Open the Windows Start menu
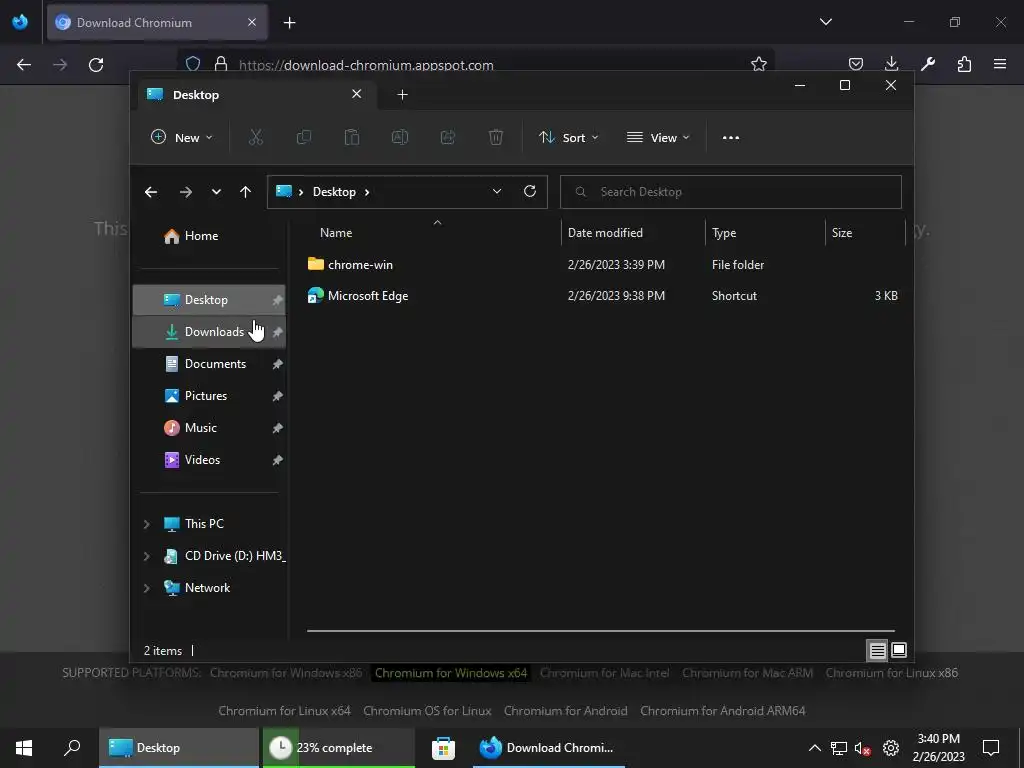The image size is (1024, 768). point(24,748)
